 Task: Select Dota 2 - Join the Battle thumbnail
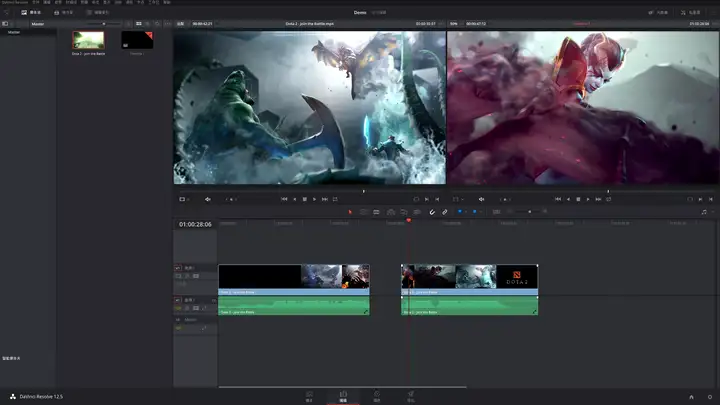[x=88, y=40]
